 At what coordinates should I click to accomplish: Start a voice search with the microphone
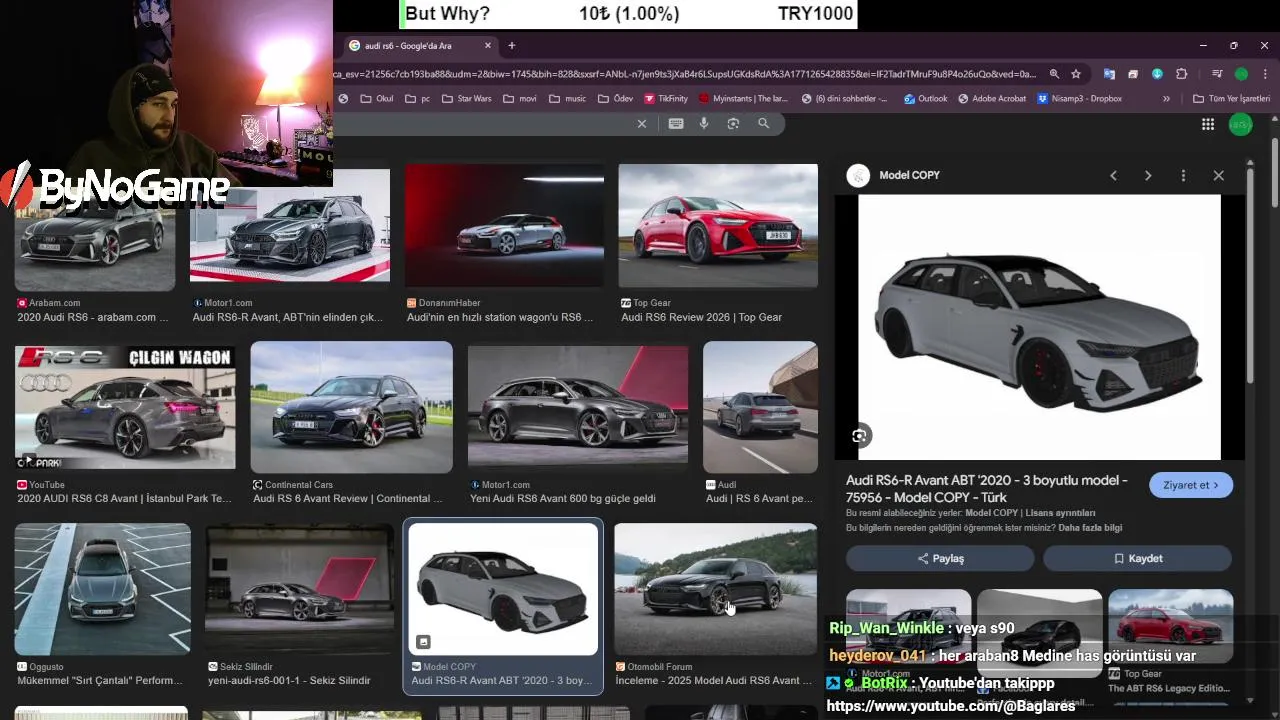(x=704, y=124)
